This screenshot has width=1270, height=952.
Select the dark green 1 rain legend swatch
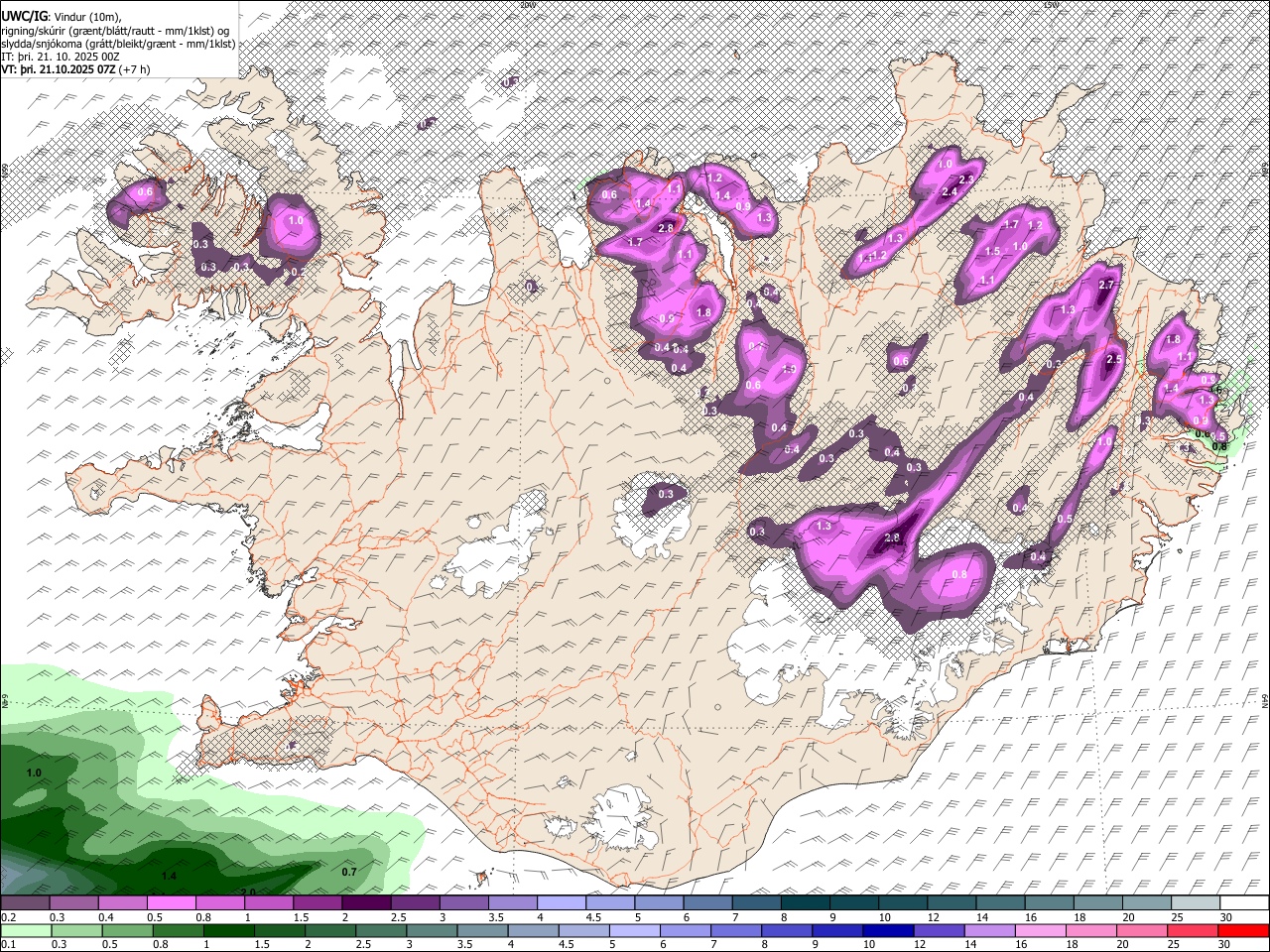point(229,931)
